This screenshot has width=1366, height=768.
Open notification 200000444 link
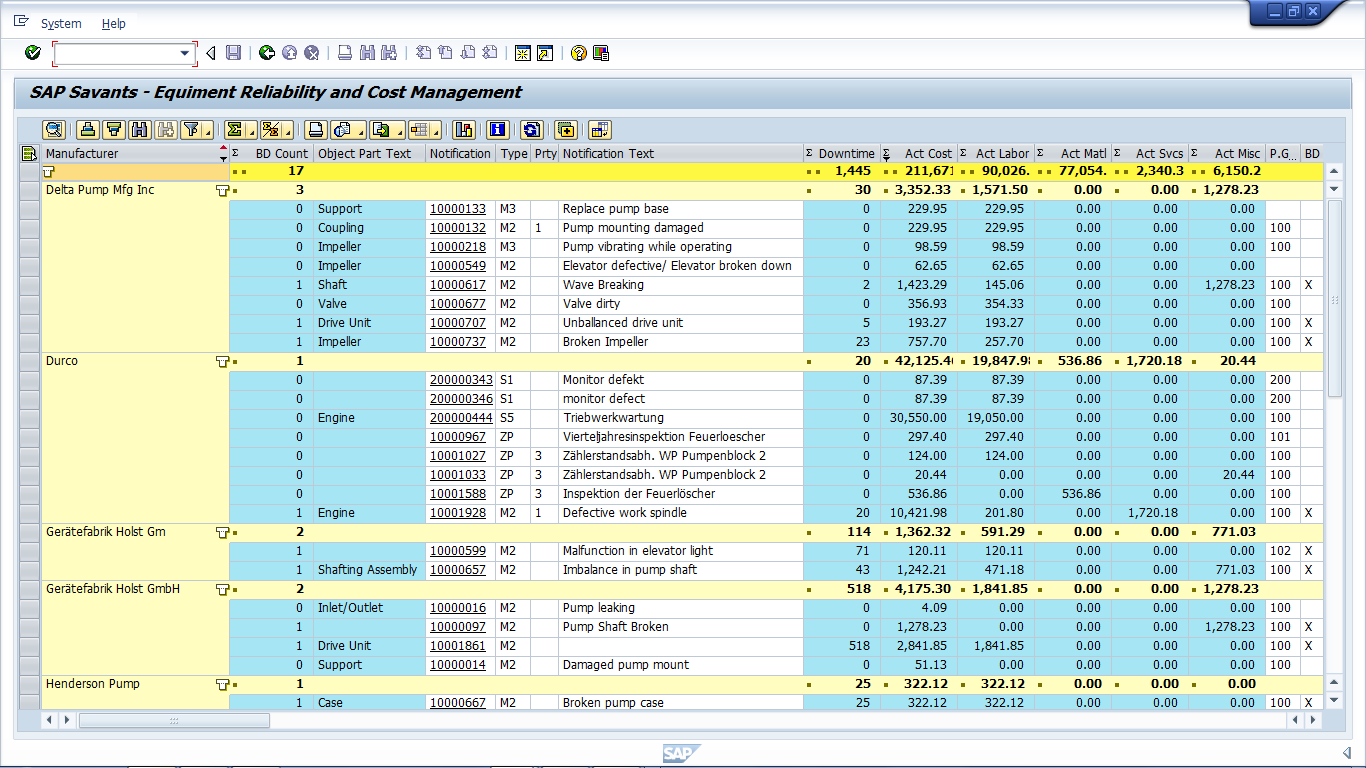[x=461, y=418]
